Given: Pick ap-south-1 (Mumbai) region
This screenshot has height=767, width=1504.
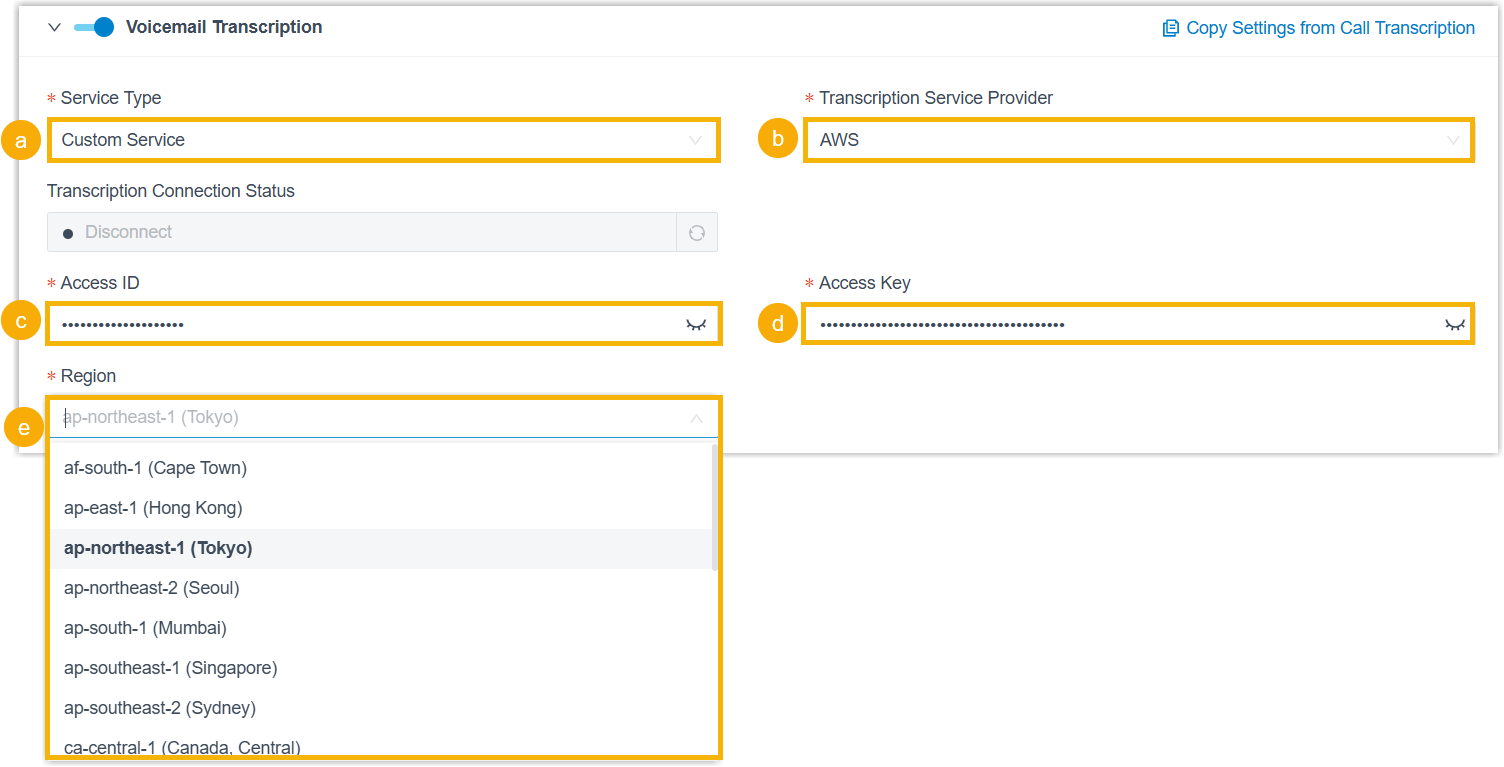Looking at the screenshot, I should coord(381,628).
